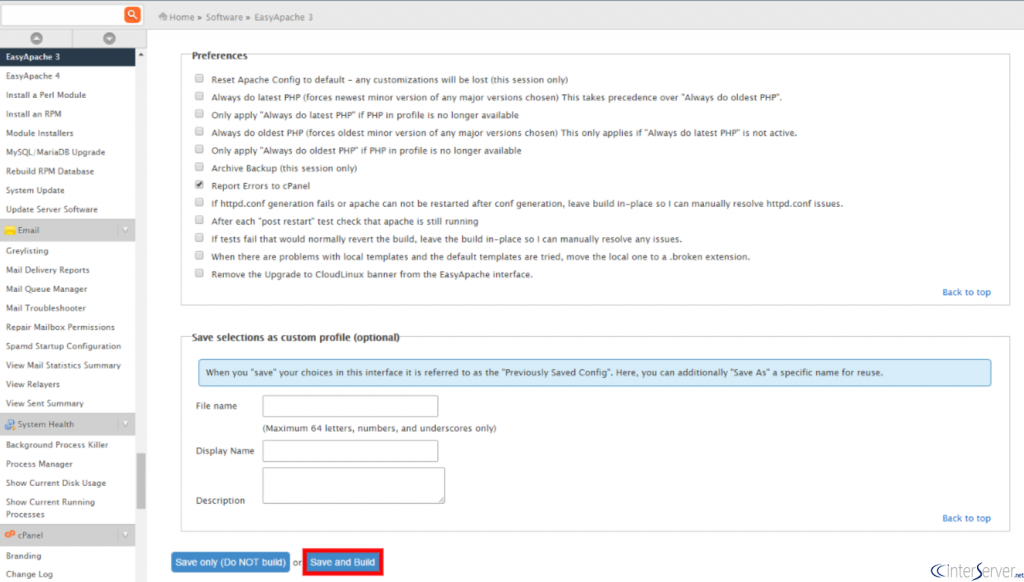Open Rebuild RPM Database sidebar item
This screenshot has width=1024, height=582.
tap(50, 171)
